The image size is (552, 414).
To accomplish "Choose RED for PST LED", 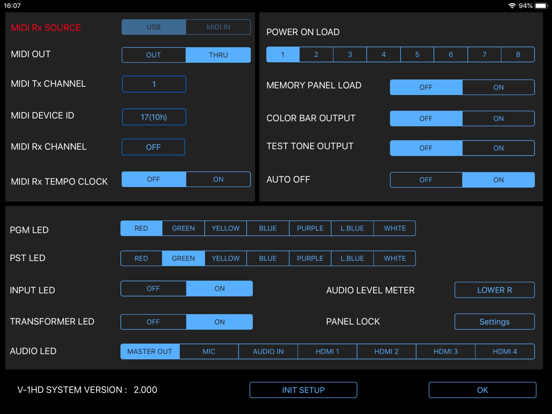I will 141,258.
